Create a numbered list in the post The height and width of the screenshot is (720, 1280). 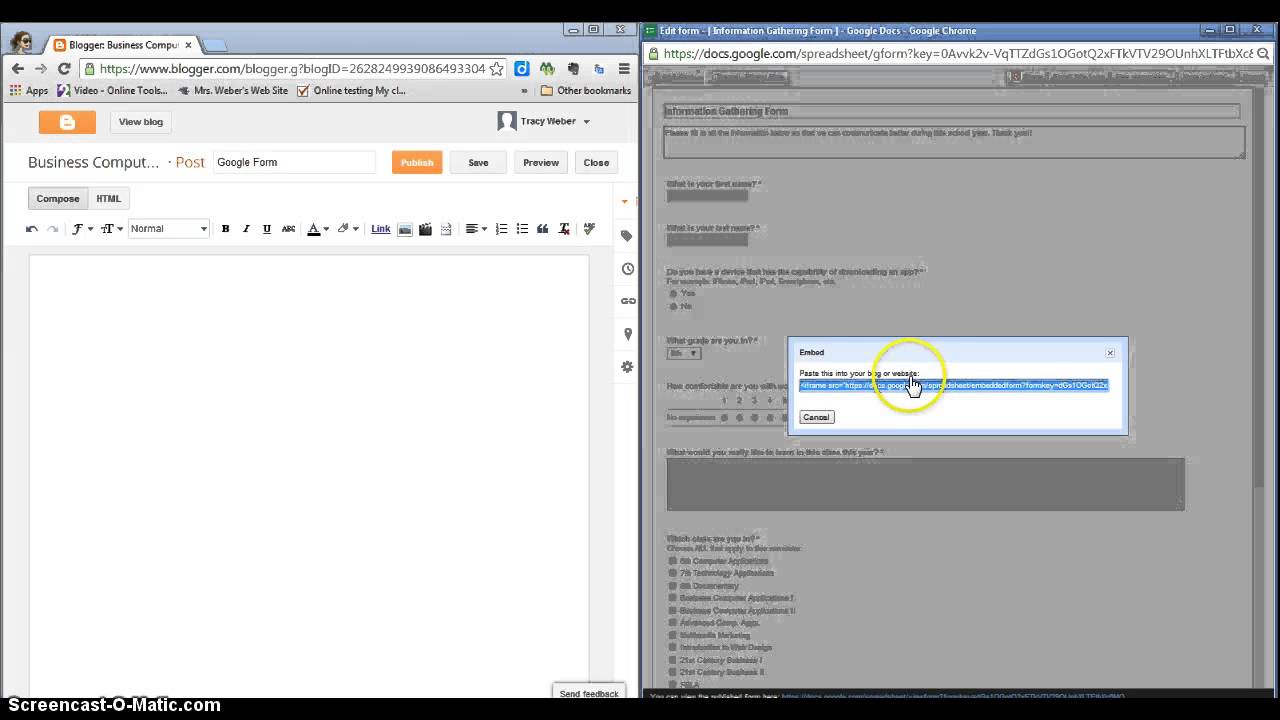pos(501,229)
